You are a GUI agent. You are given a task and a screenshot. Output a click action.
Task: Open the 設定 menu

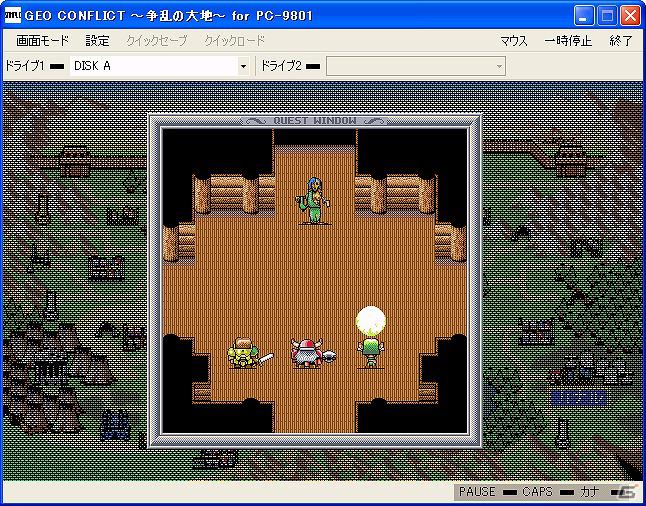98,41
